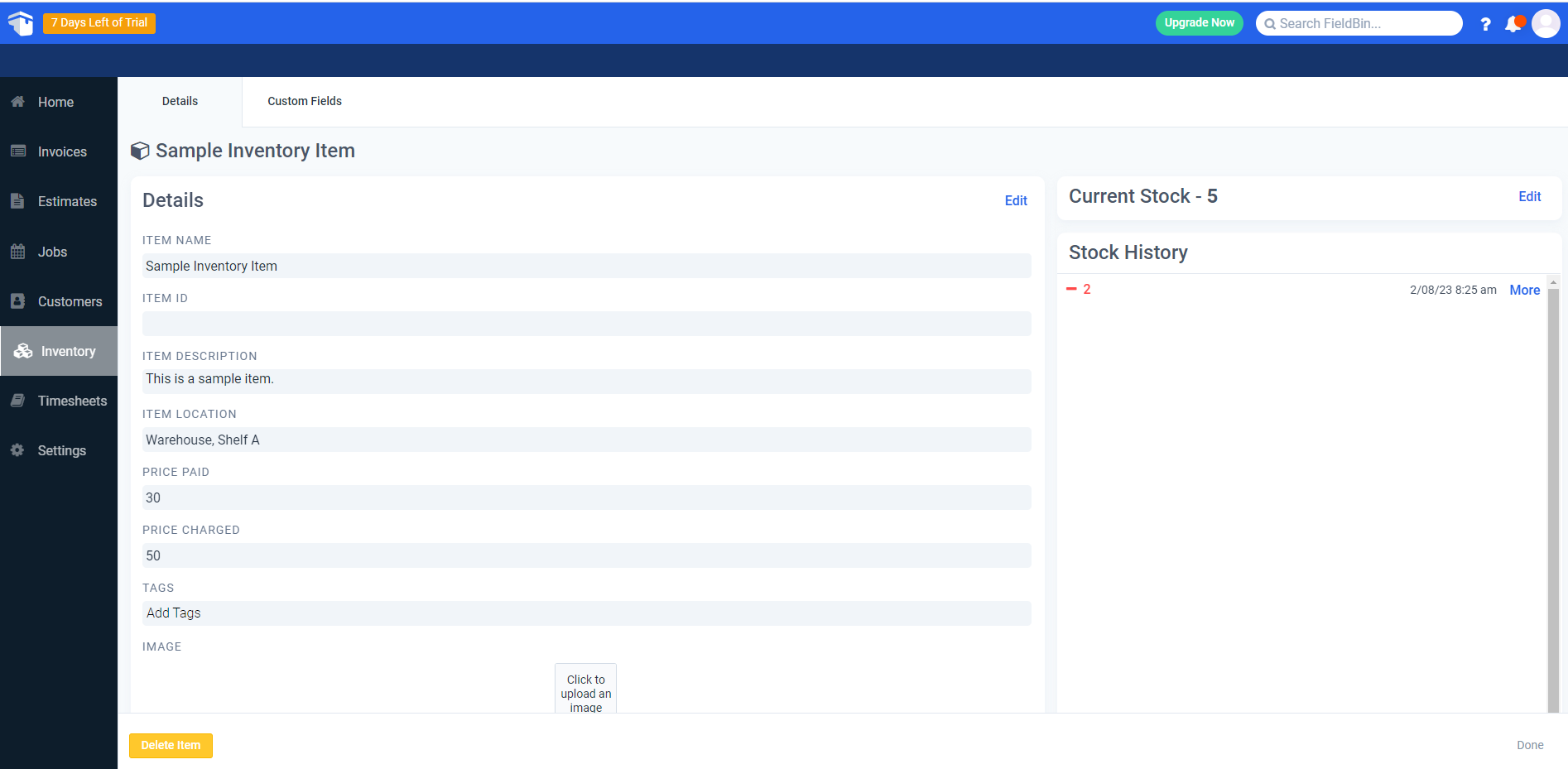Open Customers from the sidebar
Image resolution: width=1568 pixels, height=769 pixels.
click(59, 301)
